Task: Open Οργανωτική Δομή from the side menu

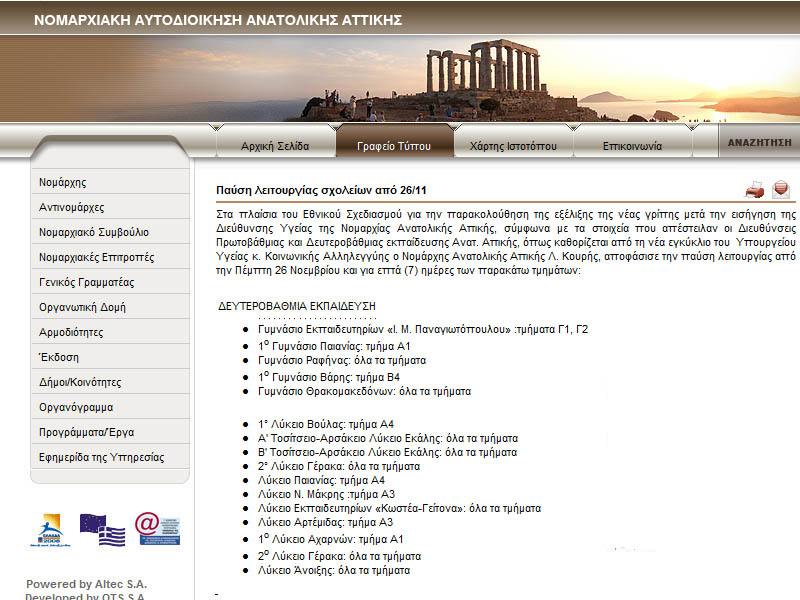Action: 110,307
